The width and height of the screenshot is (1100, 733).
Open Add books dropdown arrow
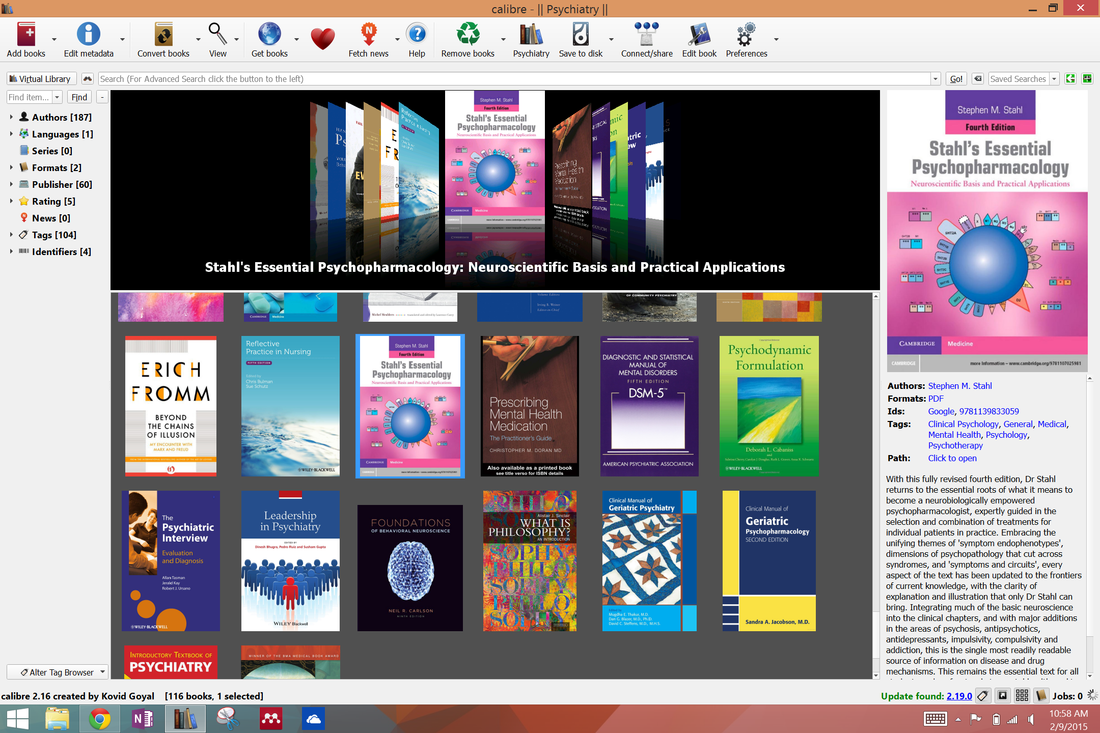pos(53,39)
